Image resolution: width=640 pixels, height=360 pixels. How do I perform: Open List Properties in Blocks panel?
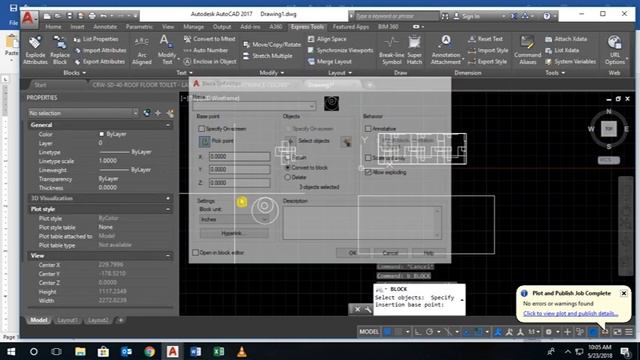tap(96, 39)
